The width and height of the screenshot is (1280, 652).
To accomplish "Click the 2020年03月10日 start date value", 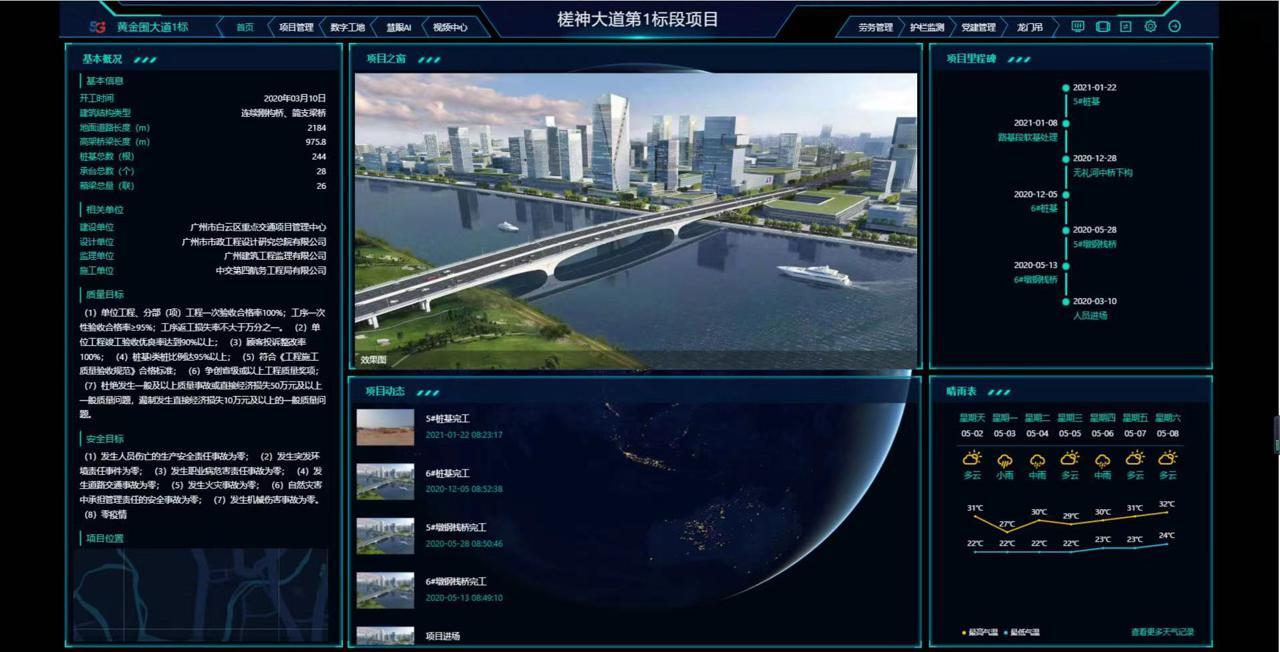I will [x=295, y=99].
